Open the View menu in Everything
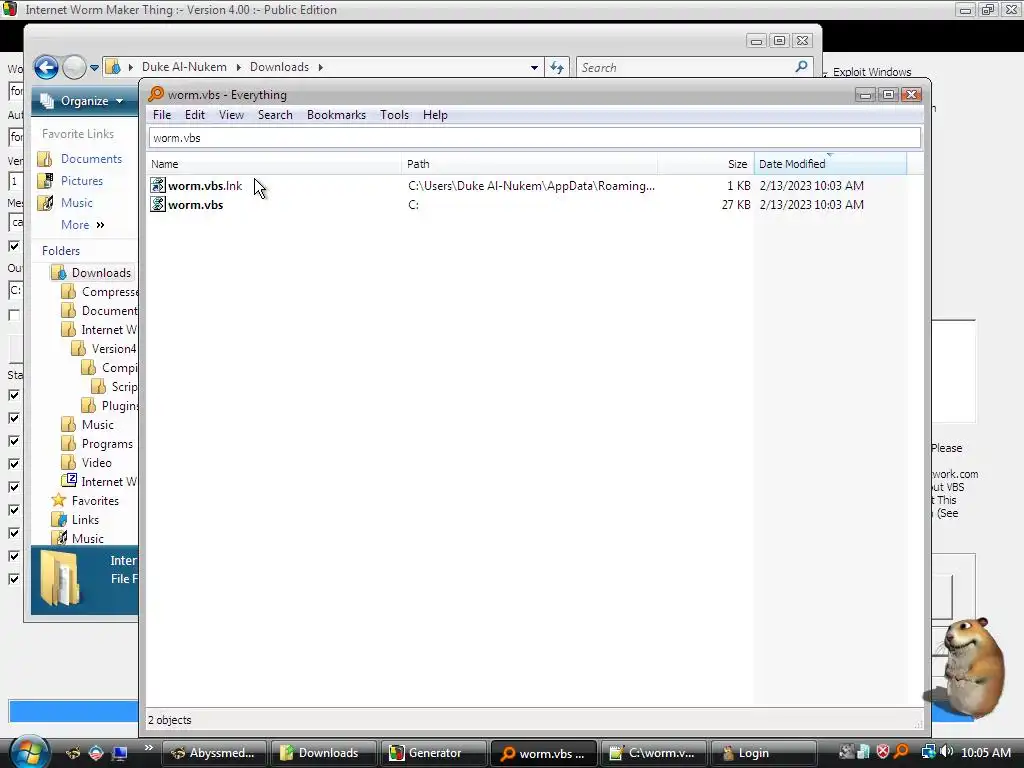This screenshot has height=768, width=1024. (231, 115)
